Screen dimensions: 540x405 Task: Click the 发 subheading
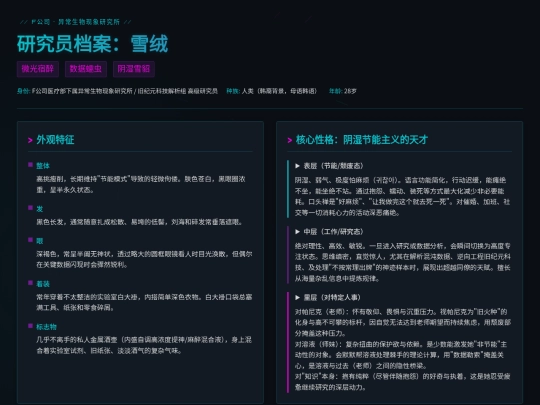pyautogui.click(x=40, y=209)
